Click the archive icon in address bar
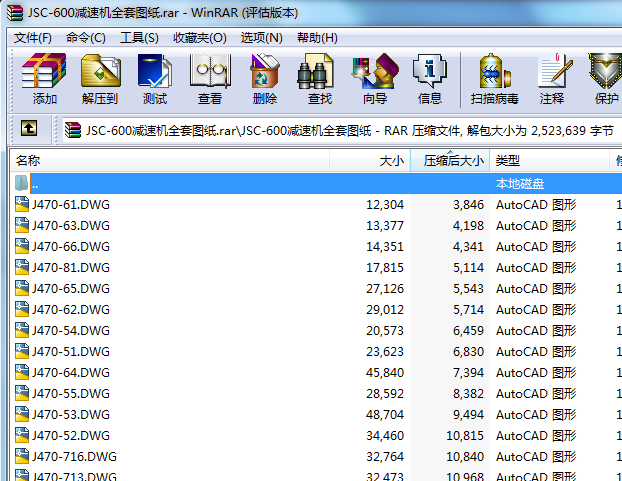 73,130
